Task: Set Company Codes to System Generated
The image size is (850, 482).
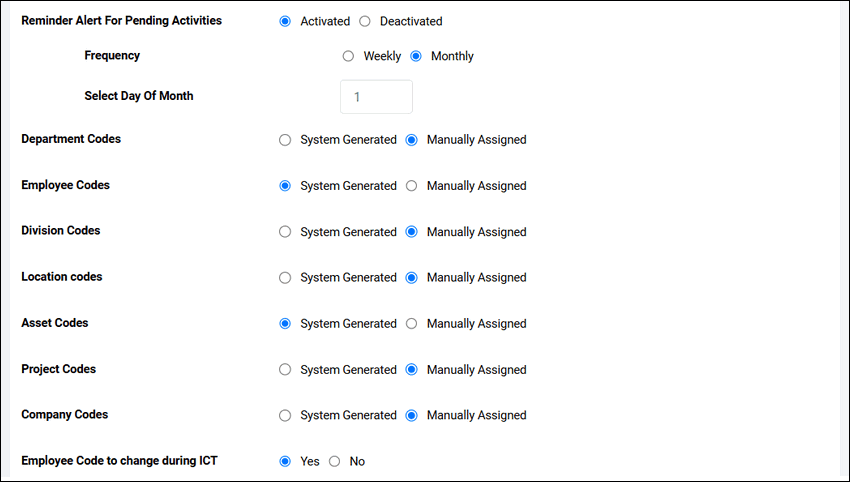Action: pos(285,415)
